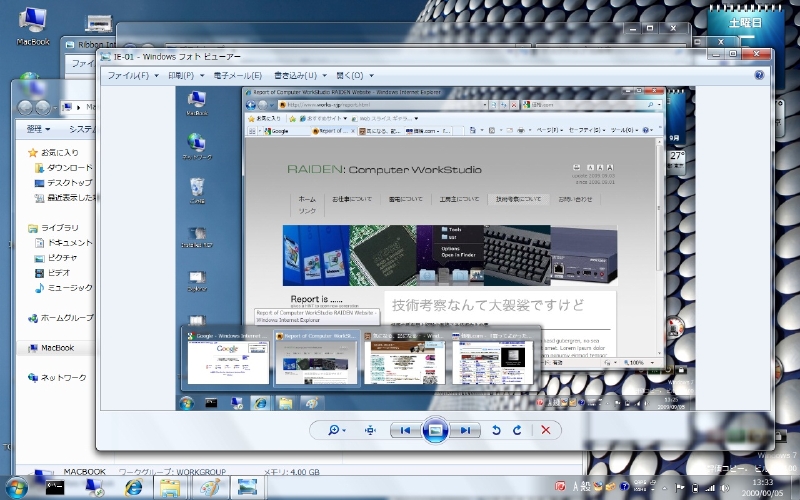Image resolution: width=800 pixels, height=500 pixels.
Task: Open the Action Center flag icon
Action: click(x=680, y=488)
